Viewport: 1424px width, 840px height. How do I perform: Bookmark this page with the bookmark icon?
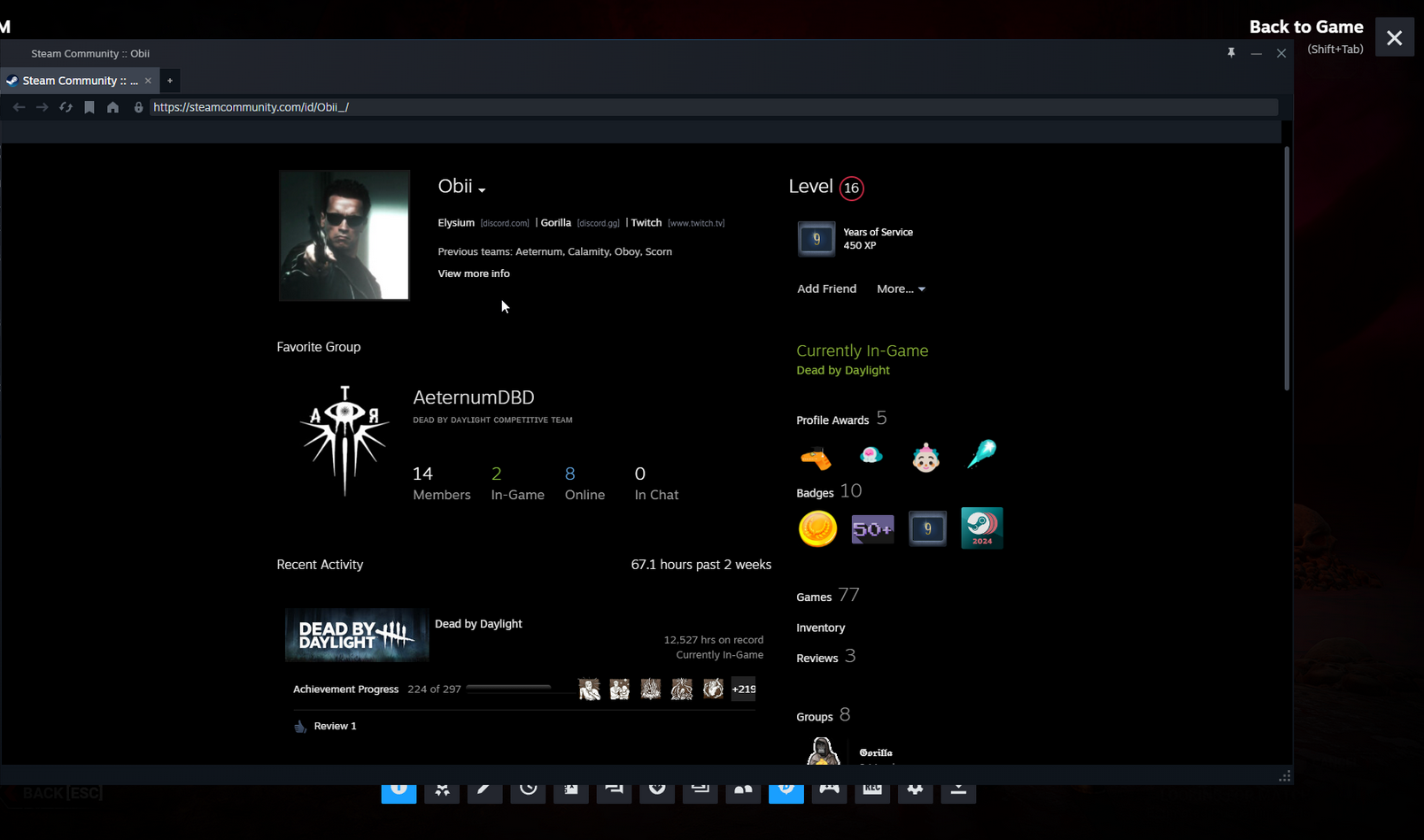point(89,107)
